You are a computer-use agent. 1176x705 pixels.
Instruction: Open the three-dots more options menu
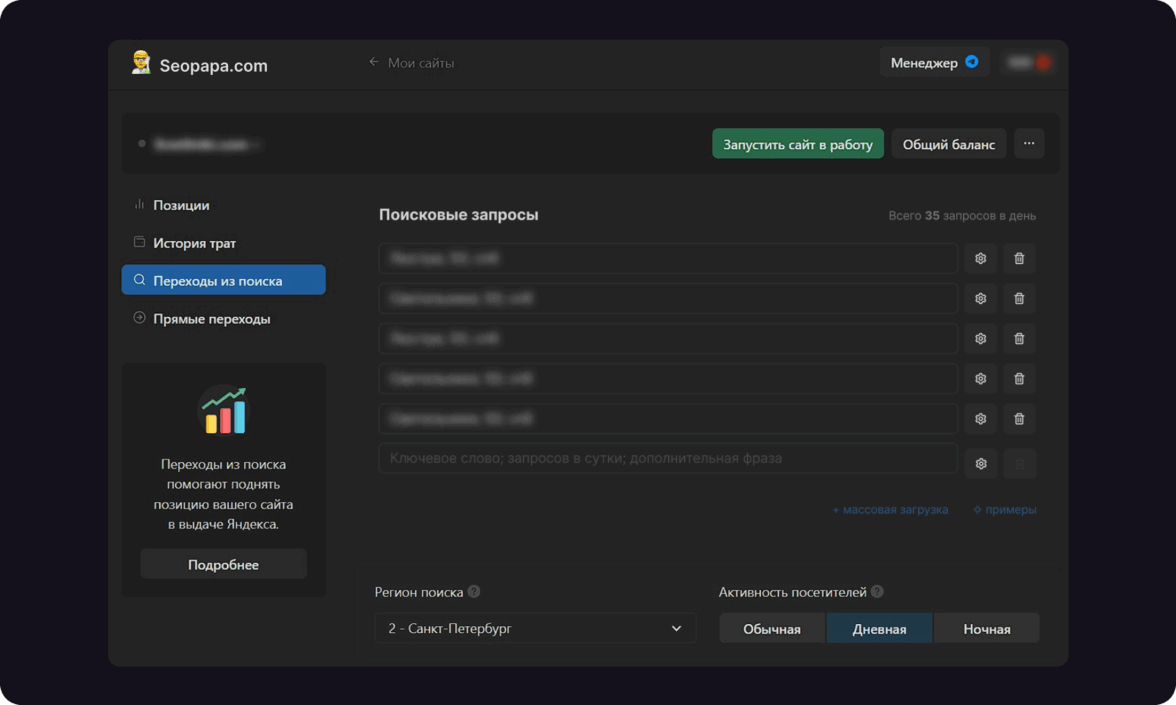point(1029,144)
